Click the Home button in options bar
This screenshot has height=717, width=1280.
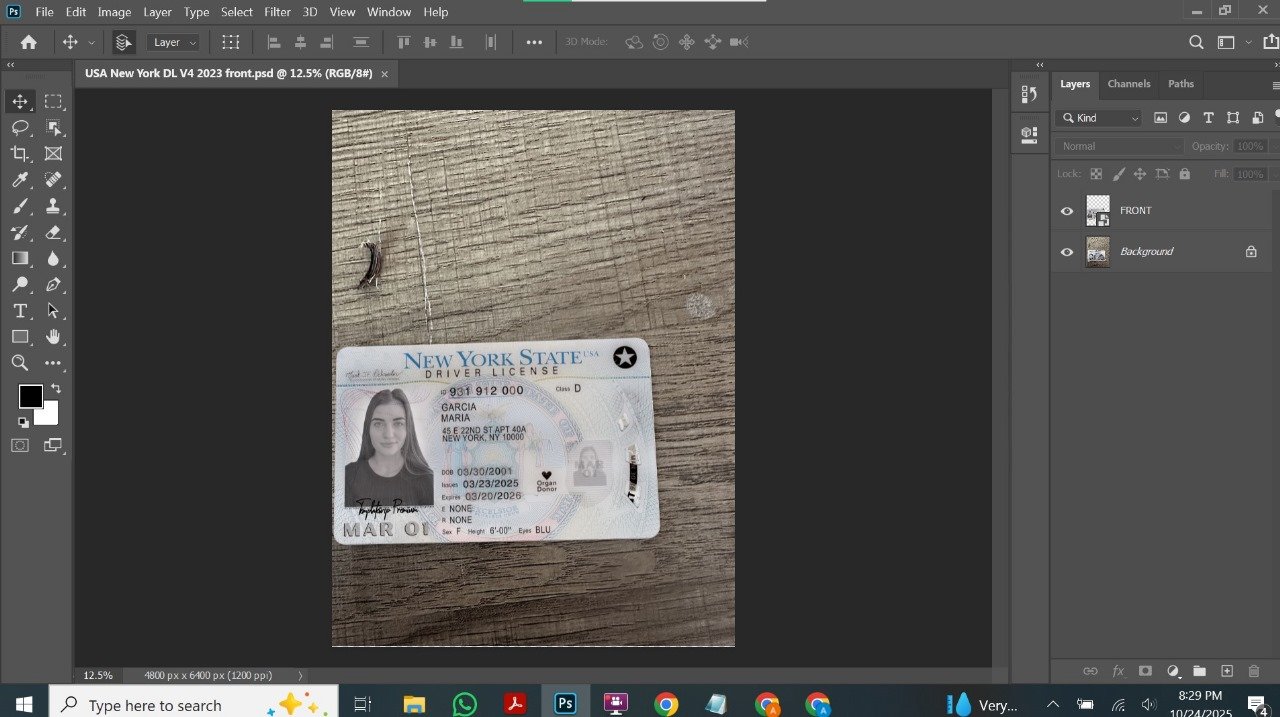click(x=29, y=42)
